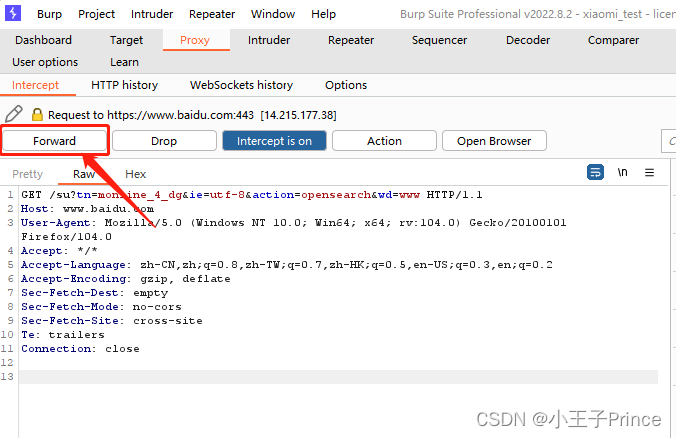This screenshot has width=676, height=438.
Task: Forward the intercepted request
Action: pyautogui.click(x=54, y=141)
